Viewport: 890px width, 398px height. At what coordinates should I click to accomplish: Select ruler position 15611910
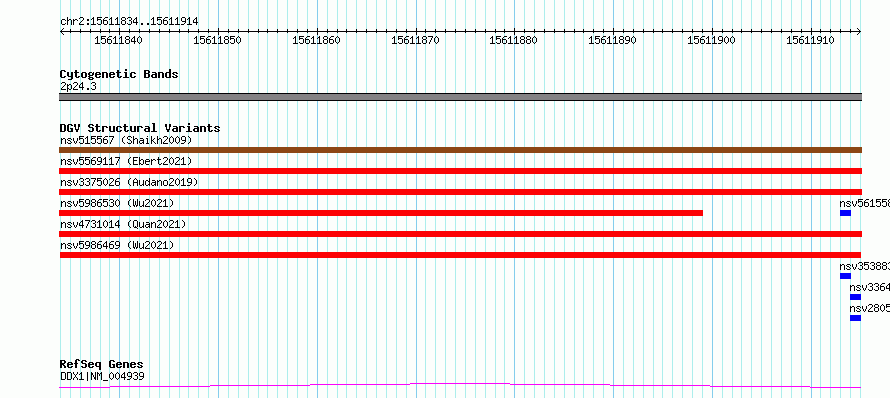811,40
